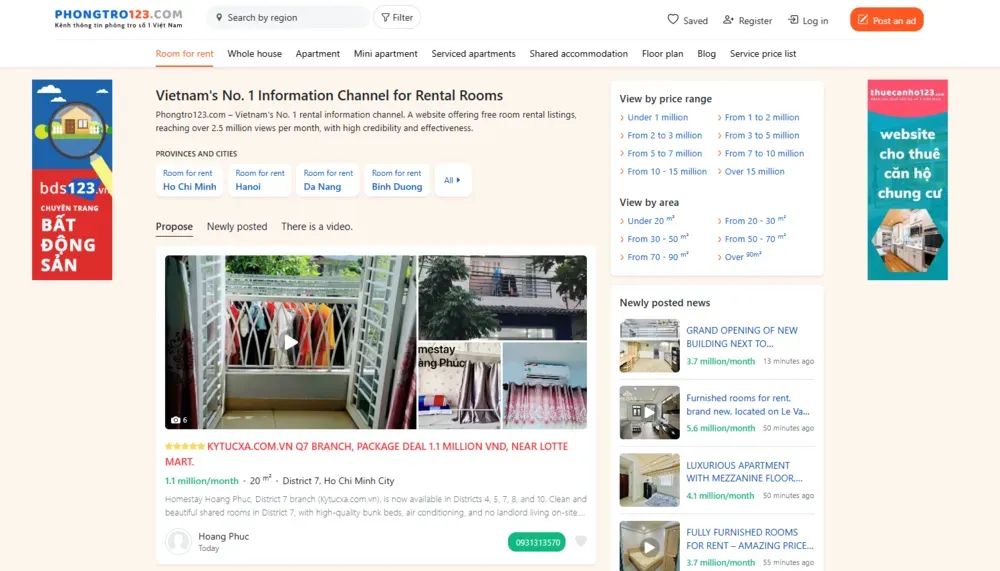The width and height of the screenshot is (1000, 571).
Task: Select the Room for rent menu tab
Action: pyautogui.click(x=184, y=54)
